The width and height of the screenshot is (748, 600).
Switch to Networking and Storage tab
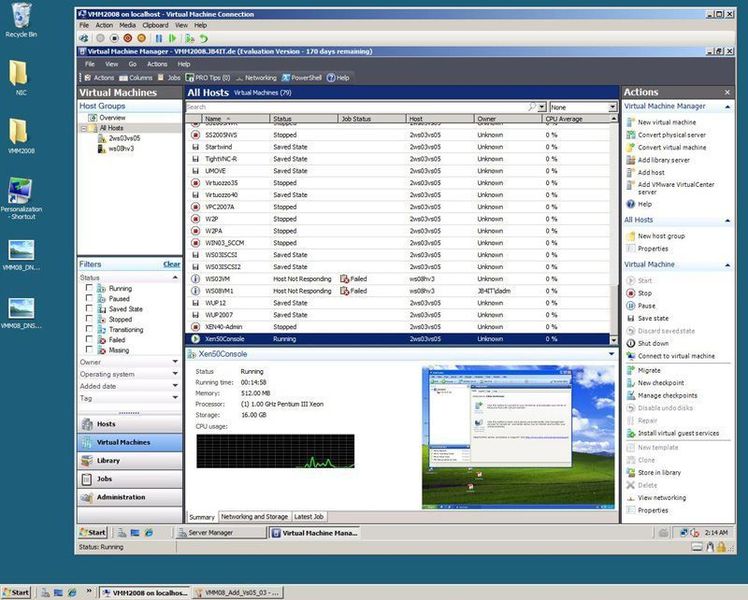pos(254,517)
